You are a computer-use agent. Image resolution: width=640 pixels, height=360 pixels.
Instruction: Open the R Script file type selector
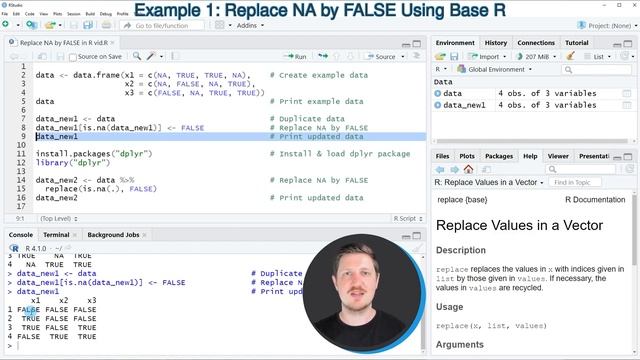click(408, 219)
